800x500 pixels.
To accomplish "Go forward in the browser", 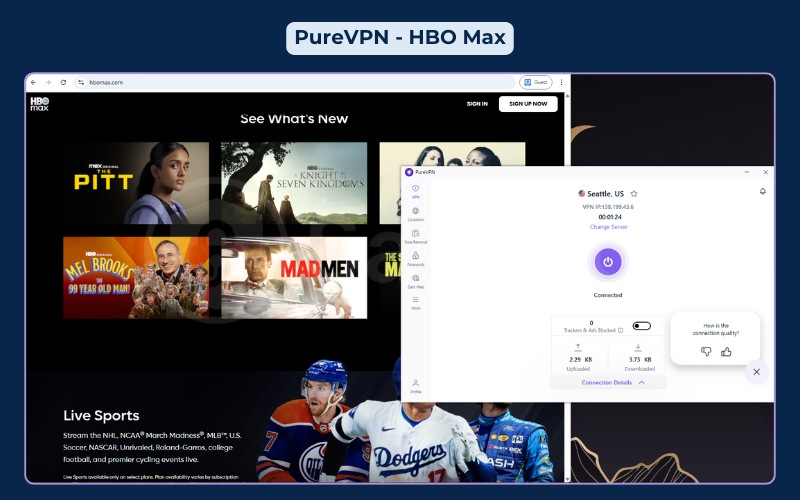I will click(48, 82).
